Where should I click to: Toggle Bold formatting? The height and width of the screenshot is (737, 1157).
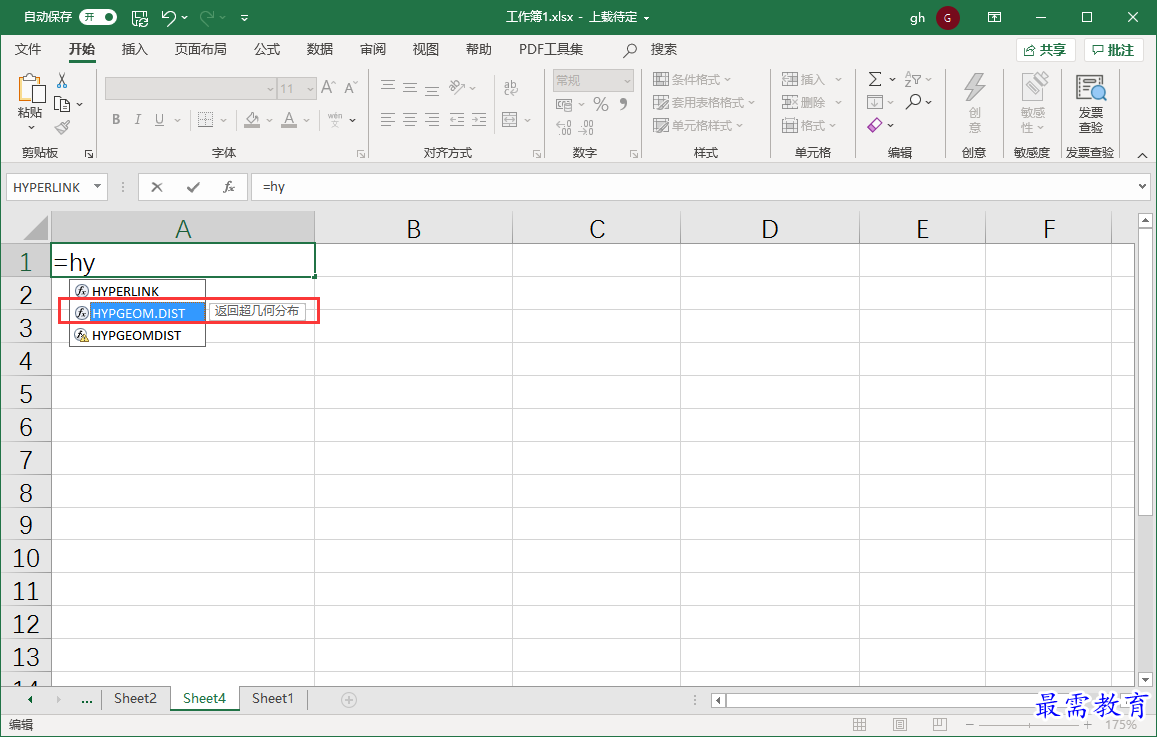click(116, 120)
